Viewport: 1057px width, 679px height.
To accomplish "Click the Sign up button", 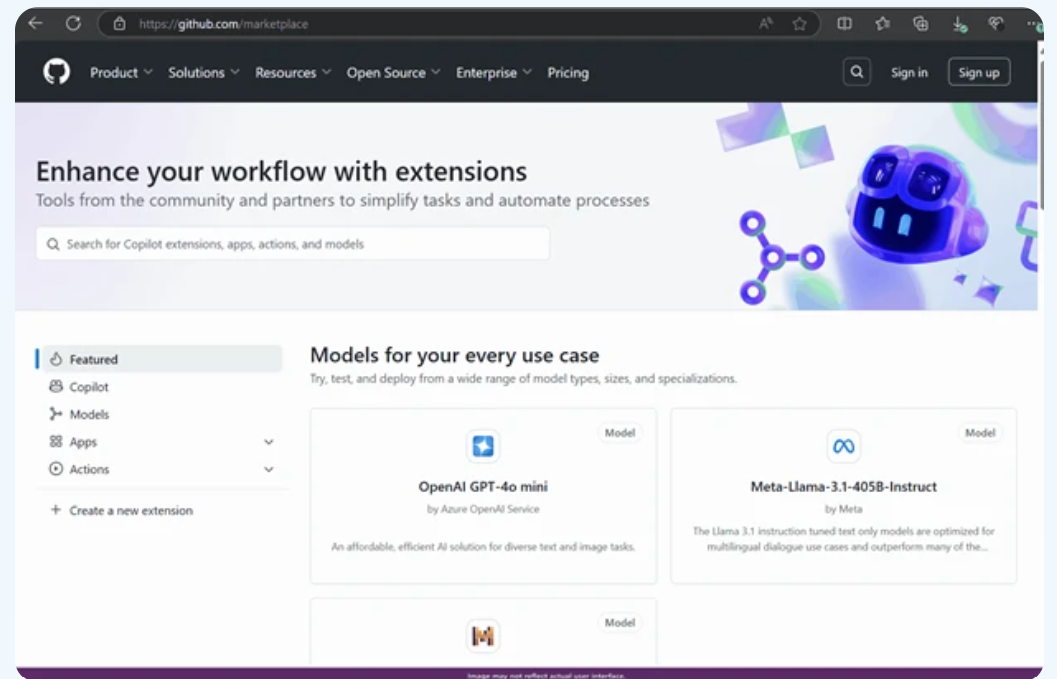I will click(978, 72).
